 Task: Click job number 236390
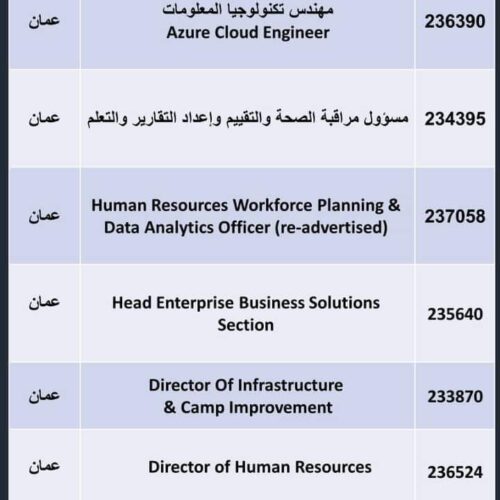(x=455, y=22)
